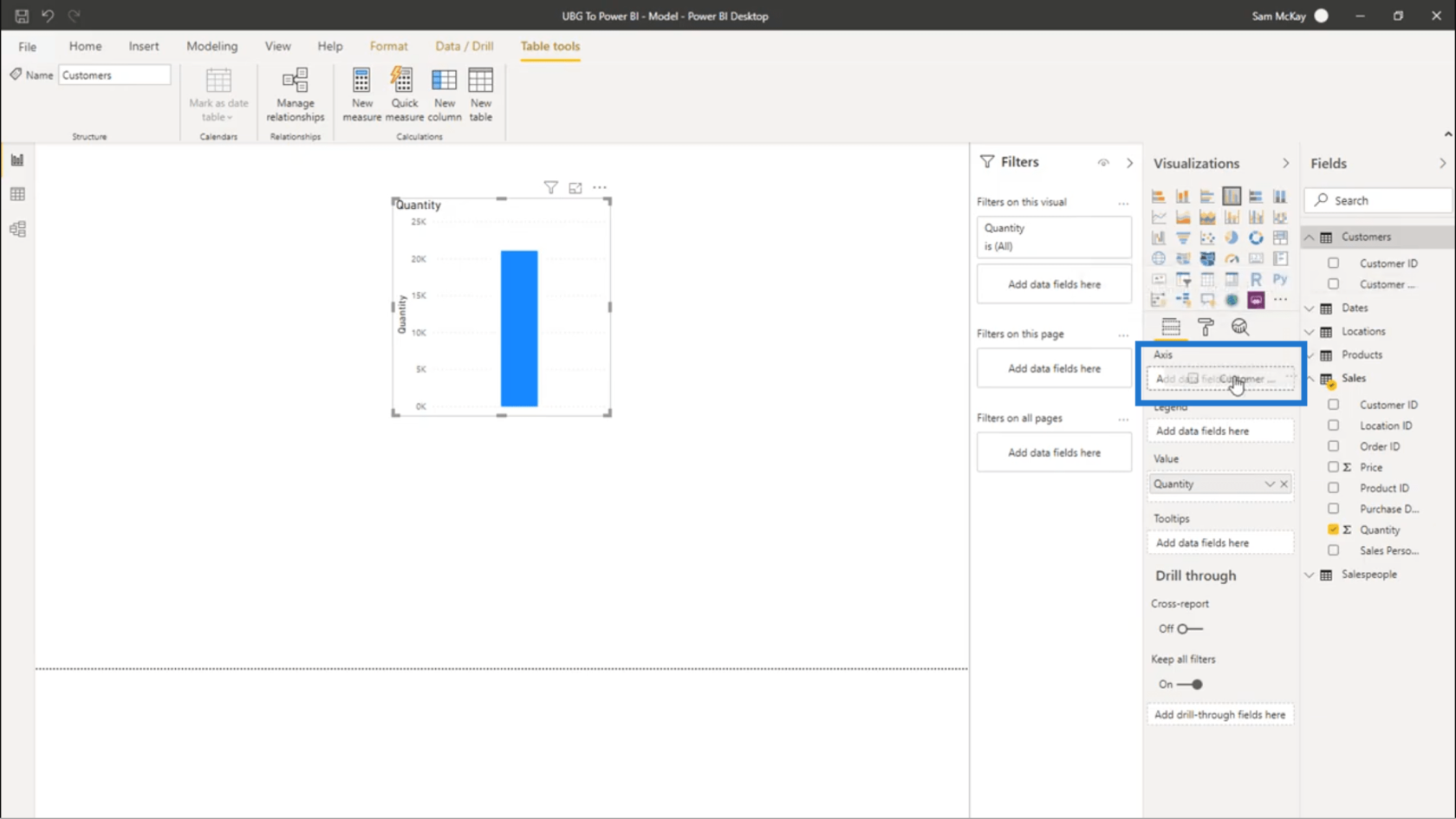Pick the donut chart visualization
The width and height of the screenshot is (1456, 819).
pyautogui.click(x=1256, y=238)
